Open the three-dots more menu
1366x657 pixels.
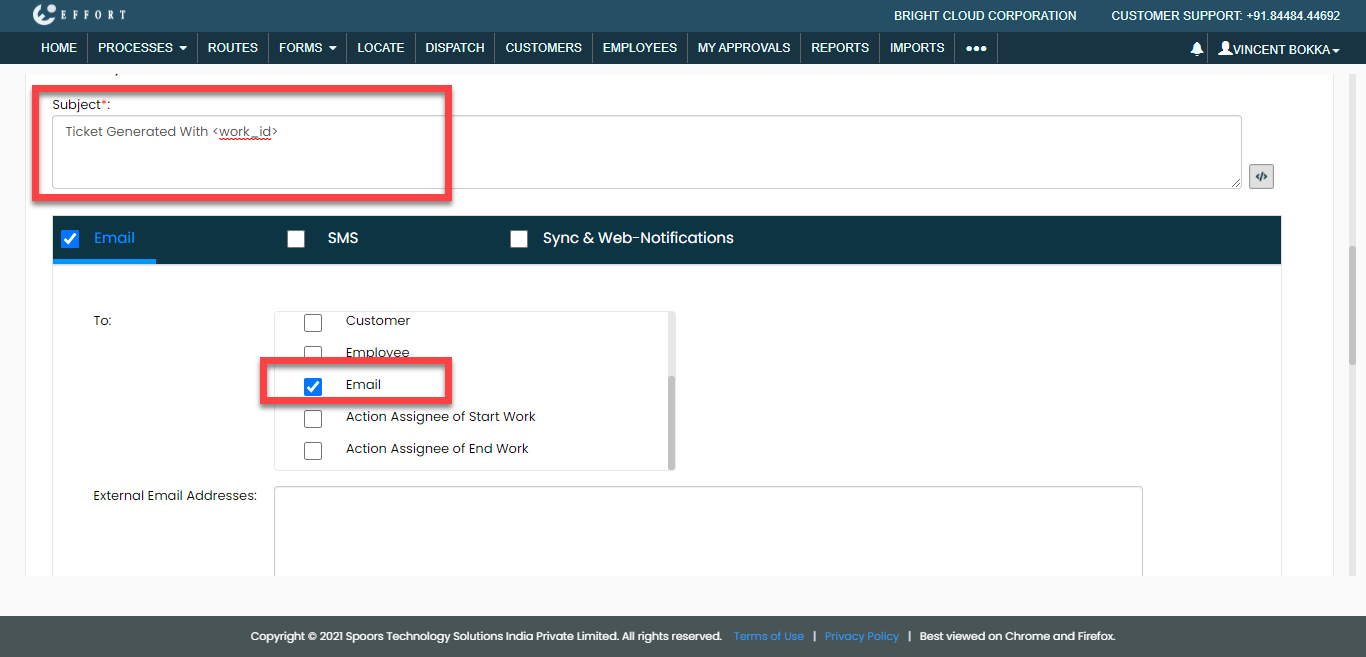tap(976, 48)
